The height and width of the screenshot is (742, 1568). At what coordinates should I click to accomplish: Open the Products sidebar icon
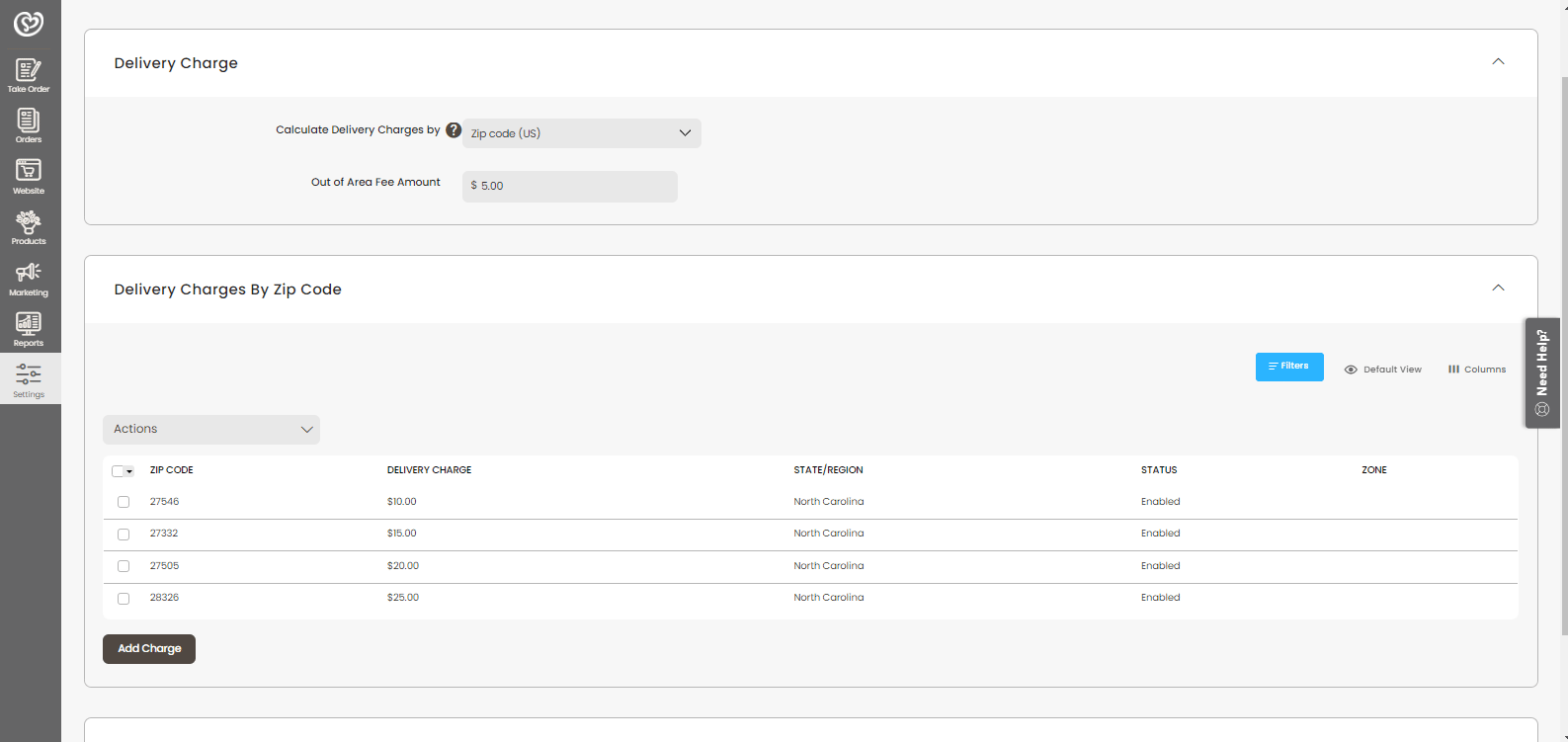[29, 227]
